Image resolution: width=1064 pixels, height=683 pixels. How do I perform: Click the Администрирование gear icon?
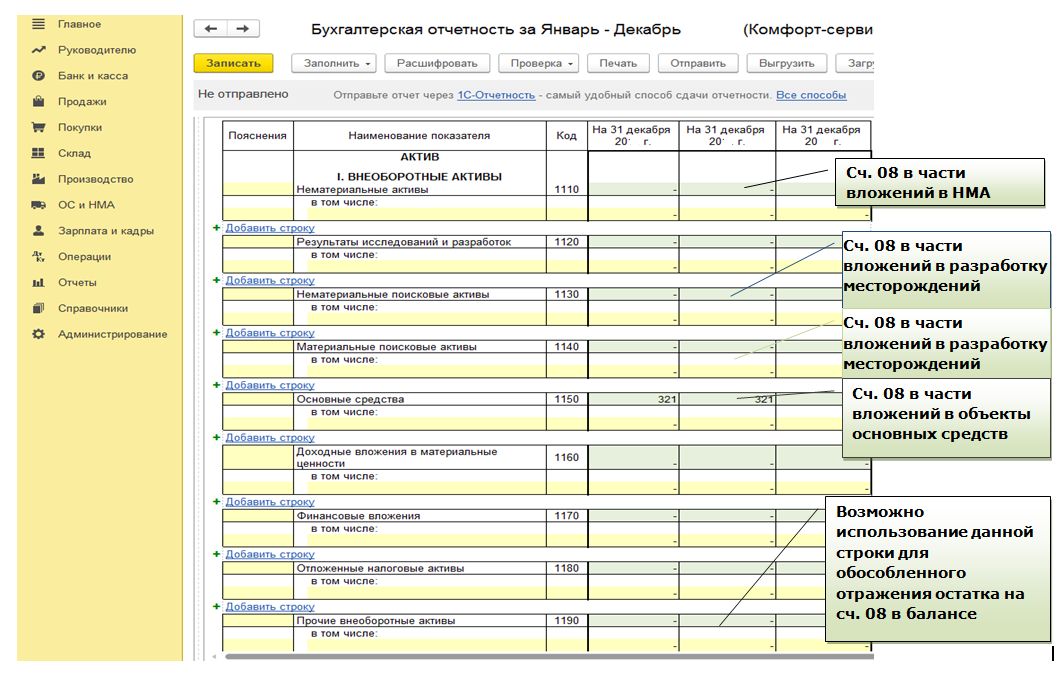pos(39,334)
